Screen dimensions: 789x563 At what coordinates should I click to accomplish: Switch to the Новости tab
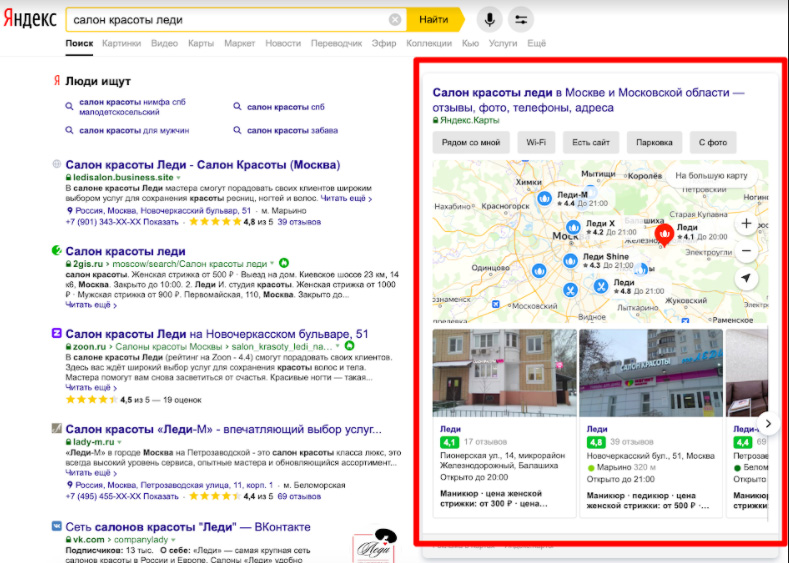tap(283, 43)
